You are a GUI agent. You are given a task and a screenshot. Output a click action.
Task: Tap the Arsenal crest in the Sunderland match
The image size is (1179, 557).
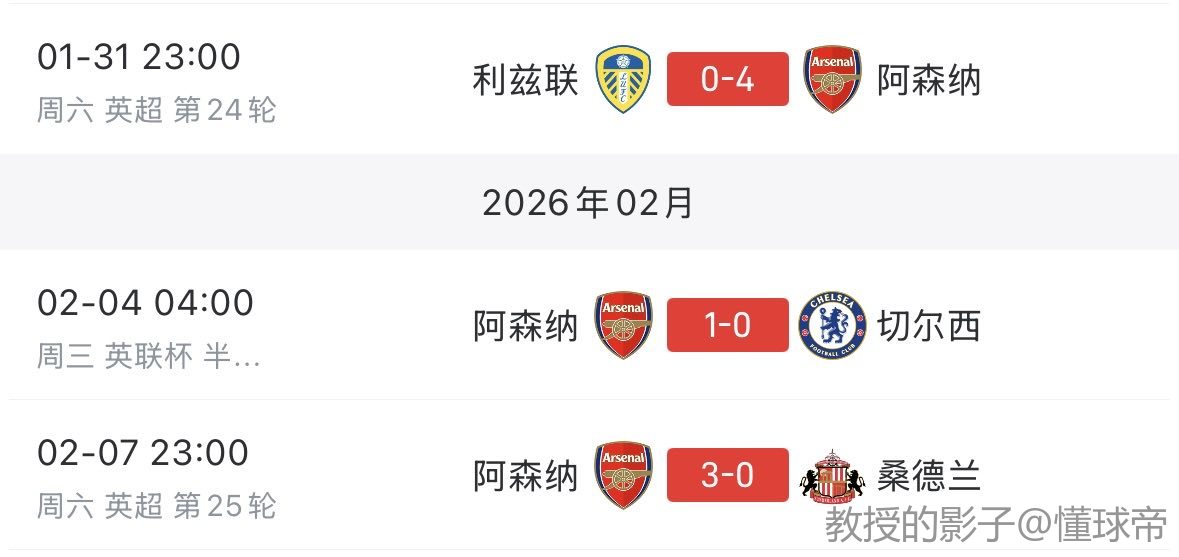624,475
